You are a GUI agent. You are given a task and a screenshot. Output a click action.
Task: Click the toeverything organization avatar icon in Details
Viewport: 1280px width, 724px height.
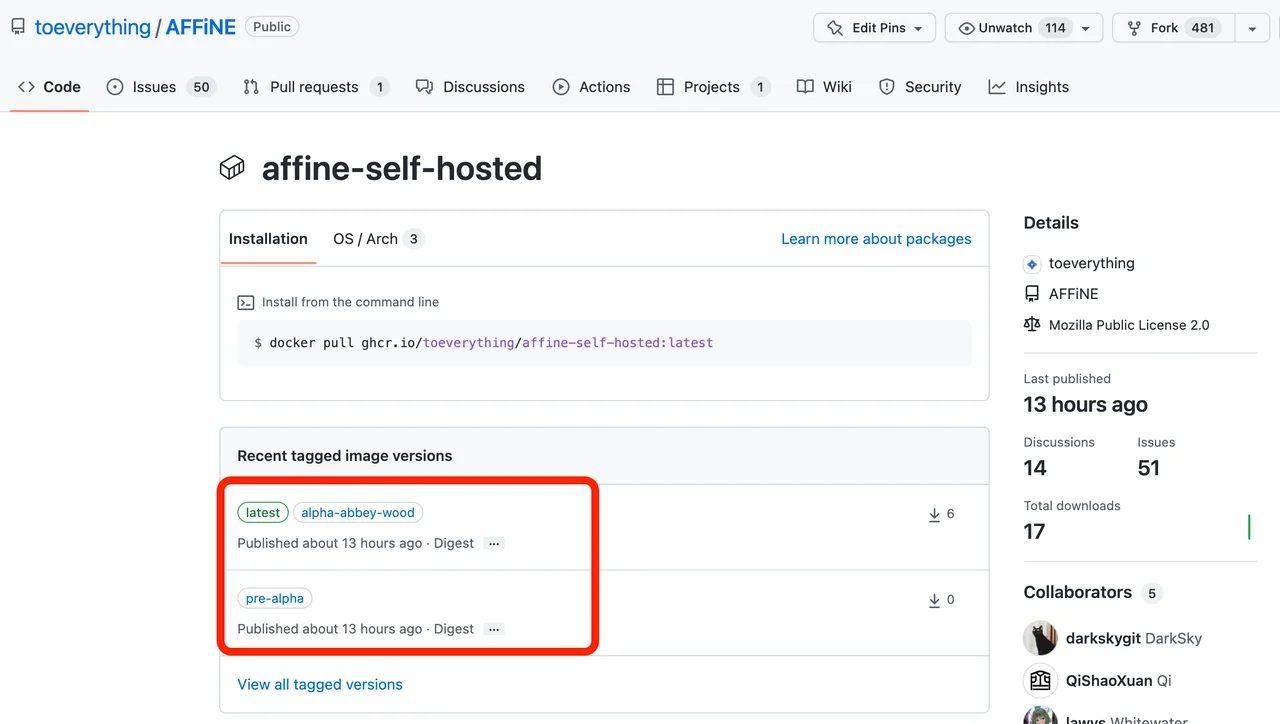click(x=1032, y=264)
